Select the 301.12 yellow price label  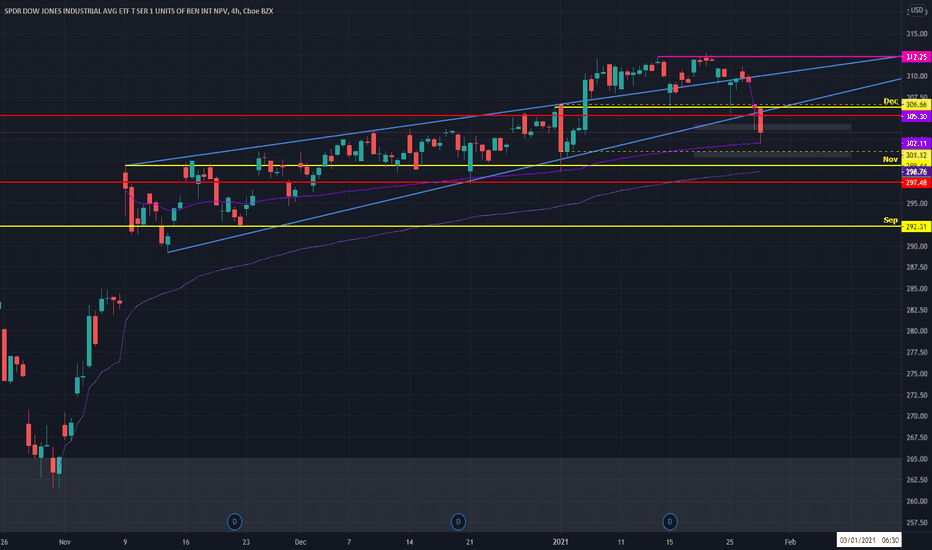(x=916, y=155)
